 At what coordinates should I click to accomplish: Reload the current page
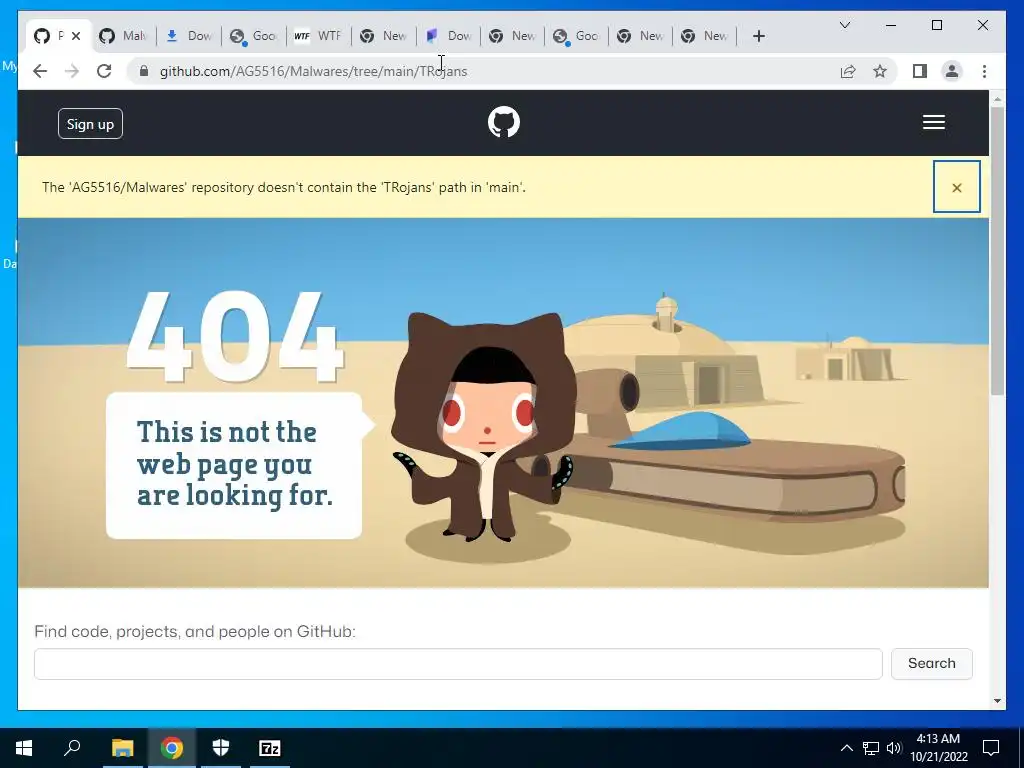[104, 71]
